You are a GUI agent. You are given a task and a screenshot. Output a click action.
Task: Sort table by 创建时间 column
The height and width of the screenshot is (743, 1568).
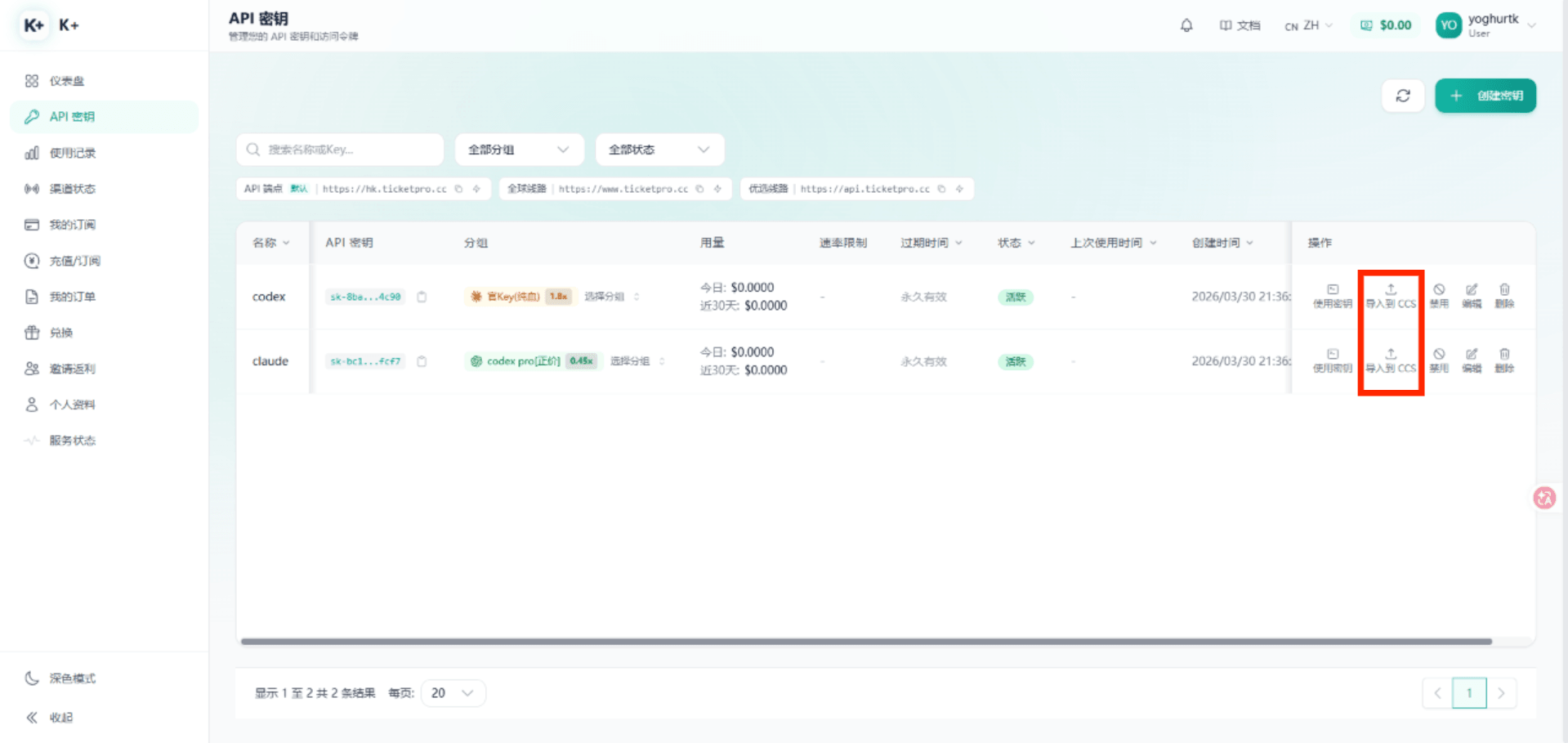pos(1222,243)
